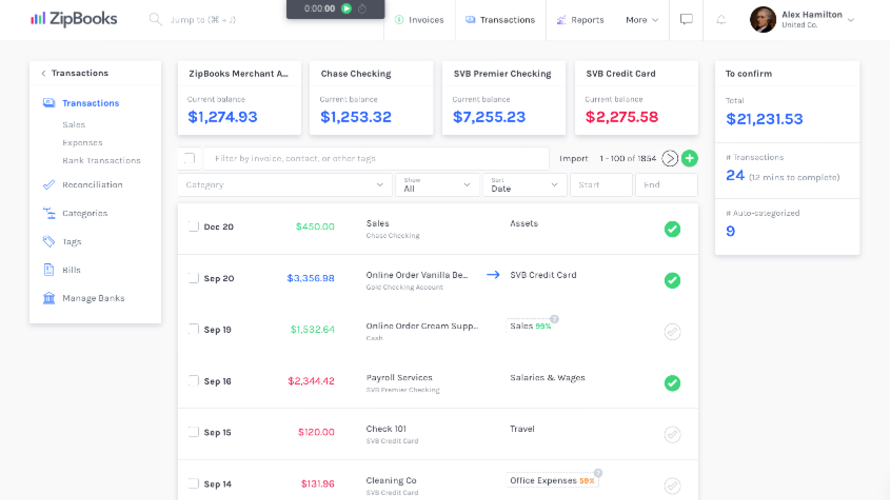
Task: Click the green confirmed checkmark for Sales
Action: 672,229
